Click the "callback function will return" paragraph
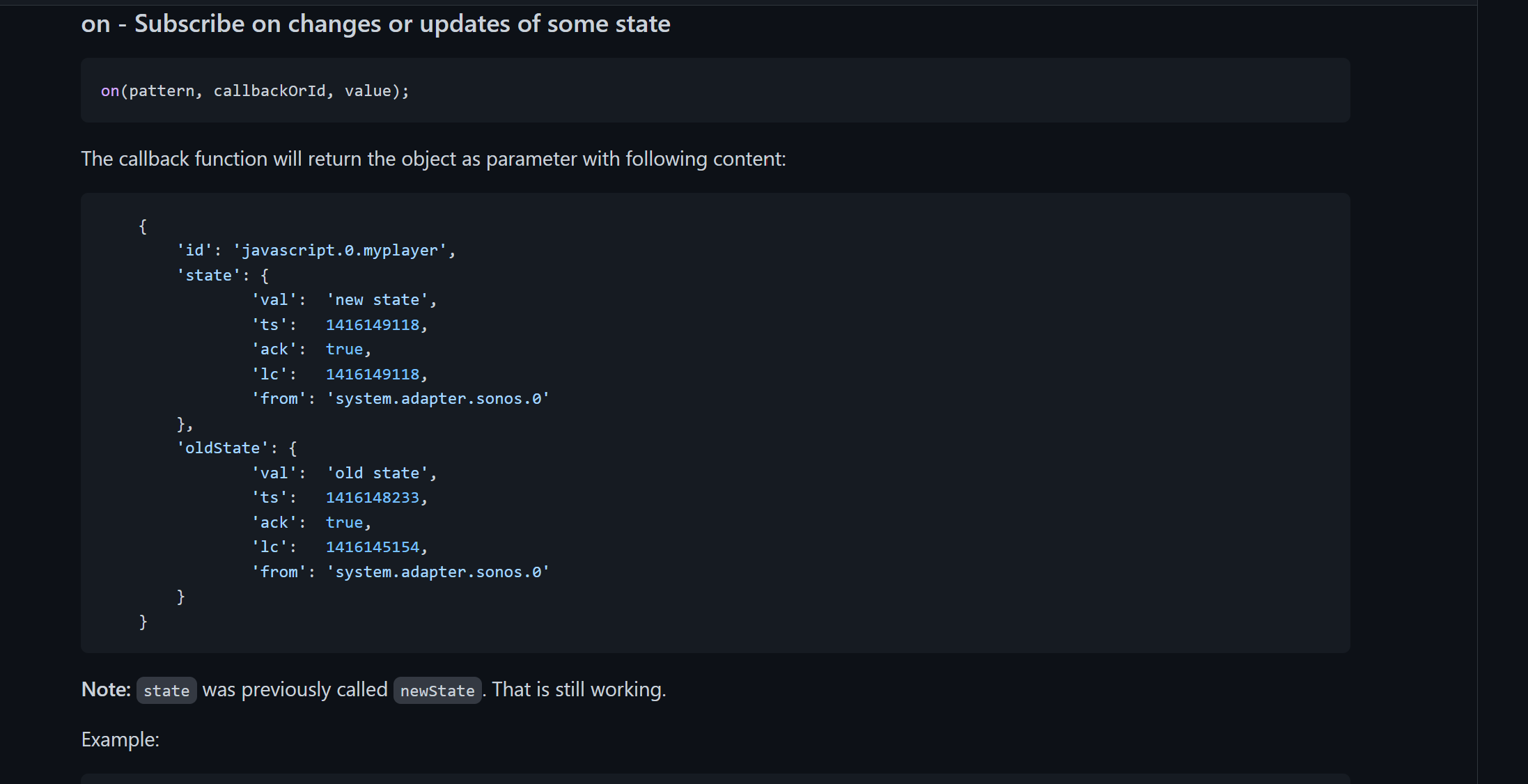The image size is (1528, 784). 433,159
